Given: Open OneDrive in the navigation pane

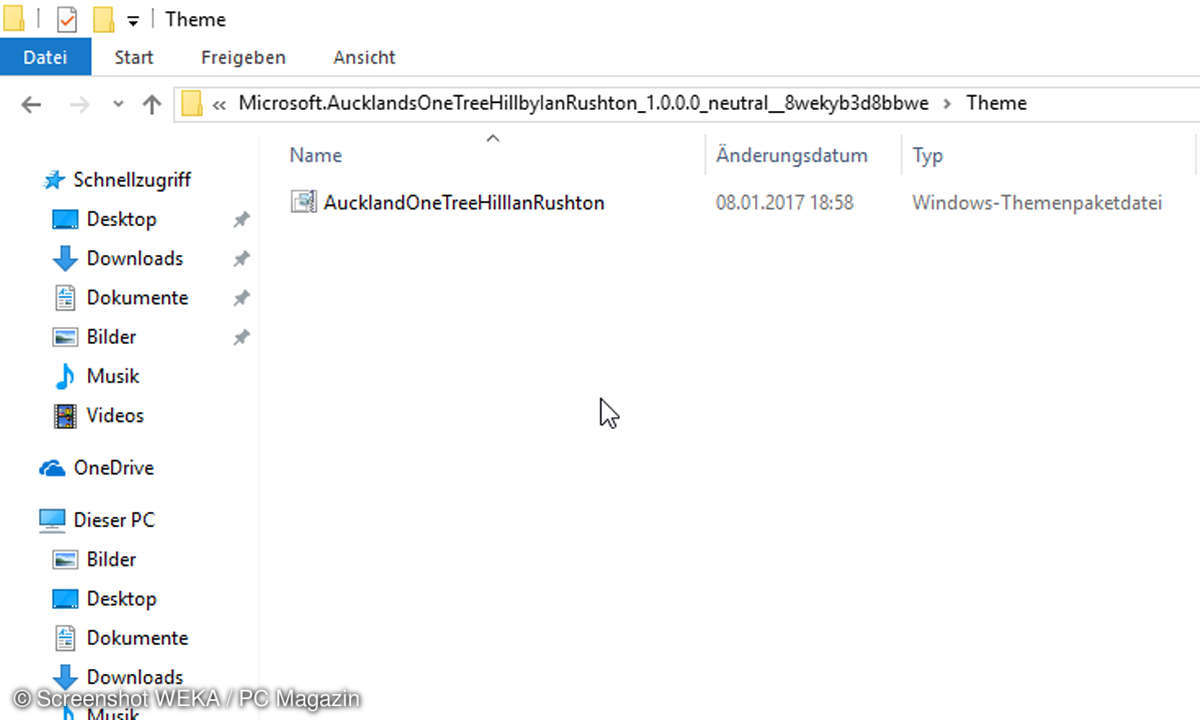Looking at the screenshot, I should pos(113,467).
